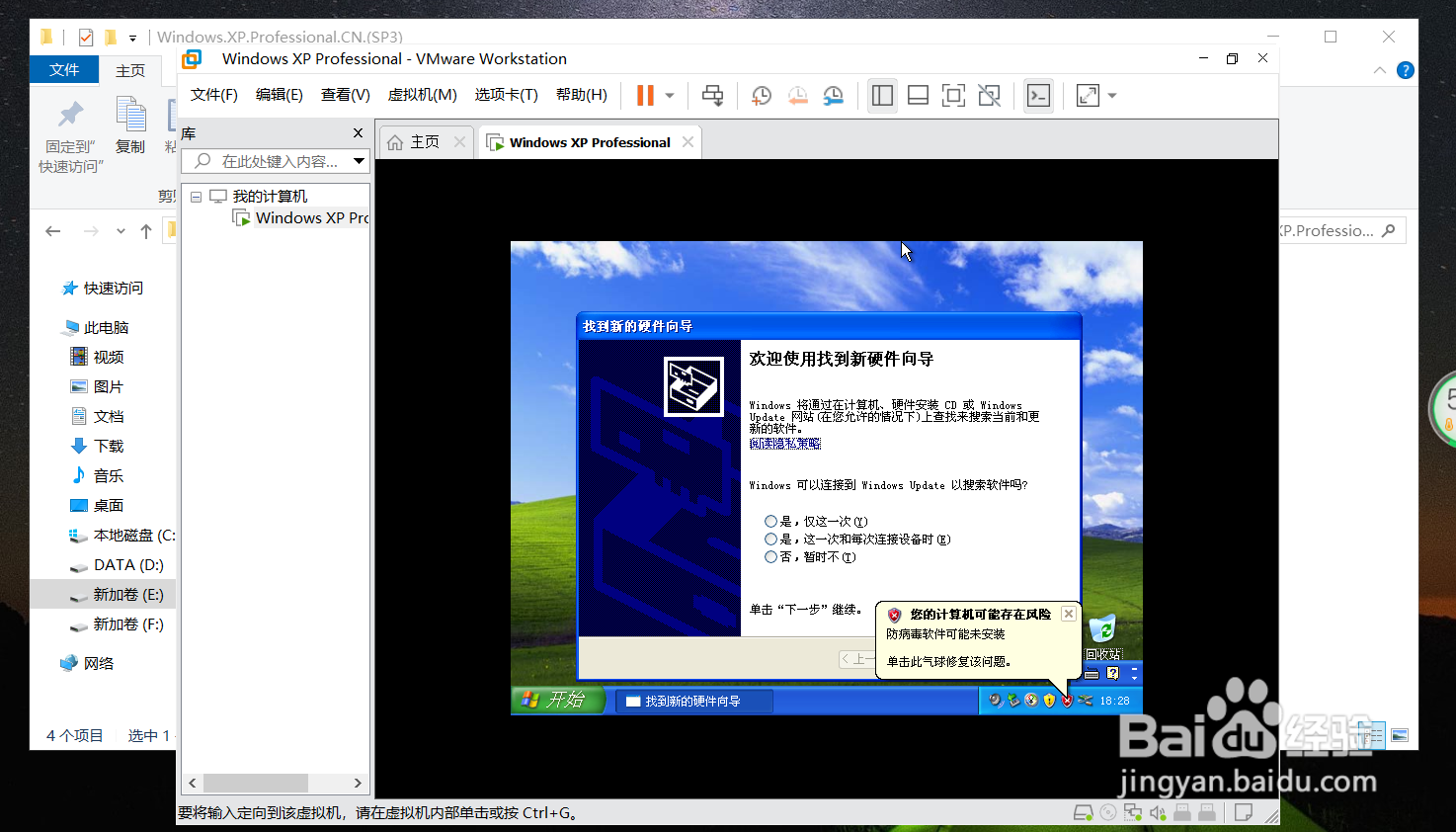Go back in File Explorer navigation
This screenshot has width=1456, height=832.
53,231
